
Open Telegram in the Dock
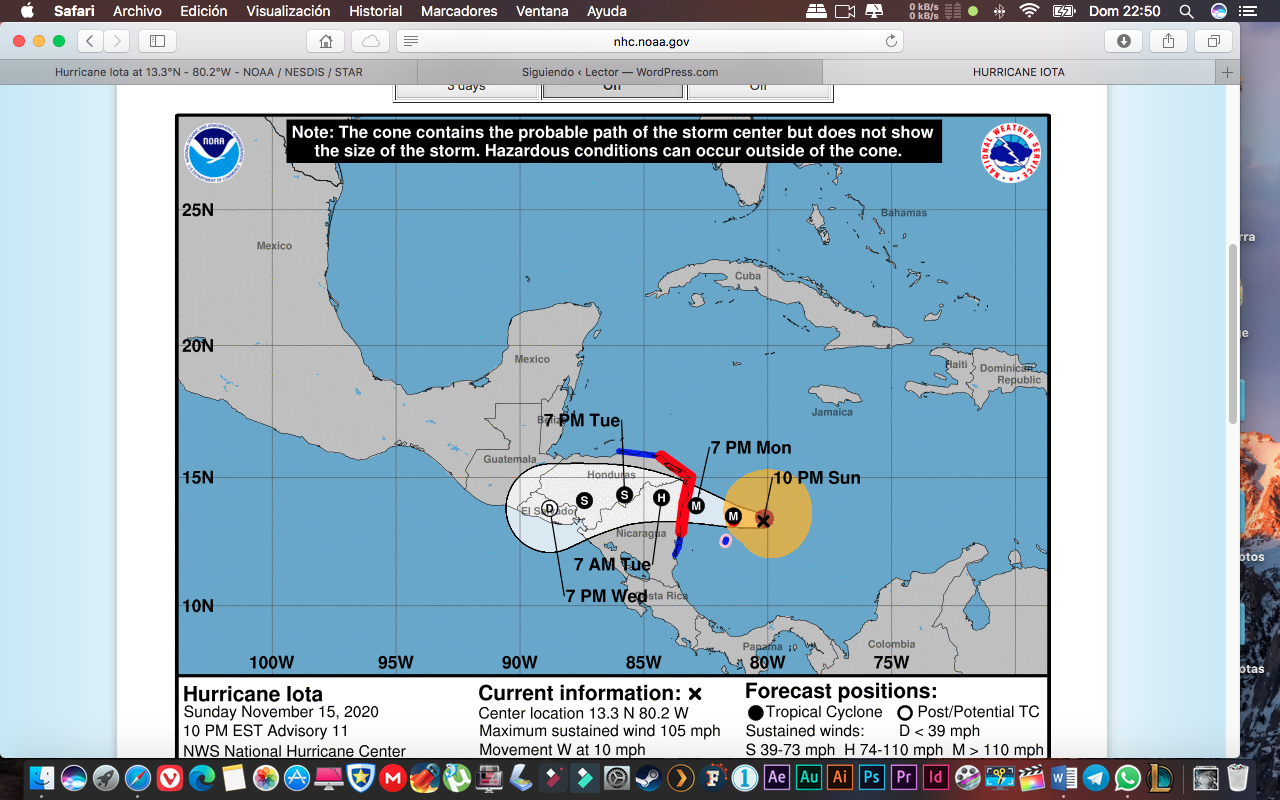[x=1096, y=778]
